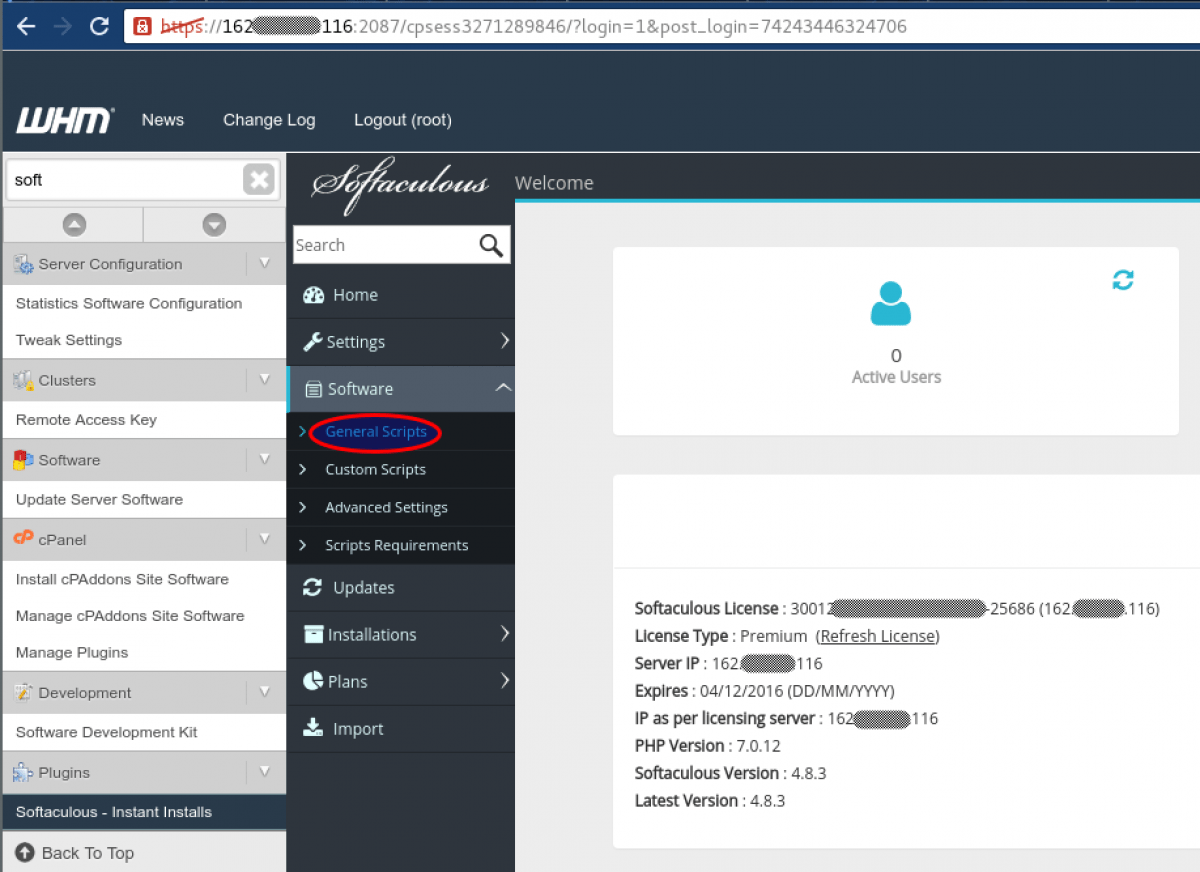The width and height of the screenshot is (1200, 872).
Task: Open the News menu item
Action: (162, 119)
